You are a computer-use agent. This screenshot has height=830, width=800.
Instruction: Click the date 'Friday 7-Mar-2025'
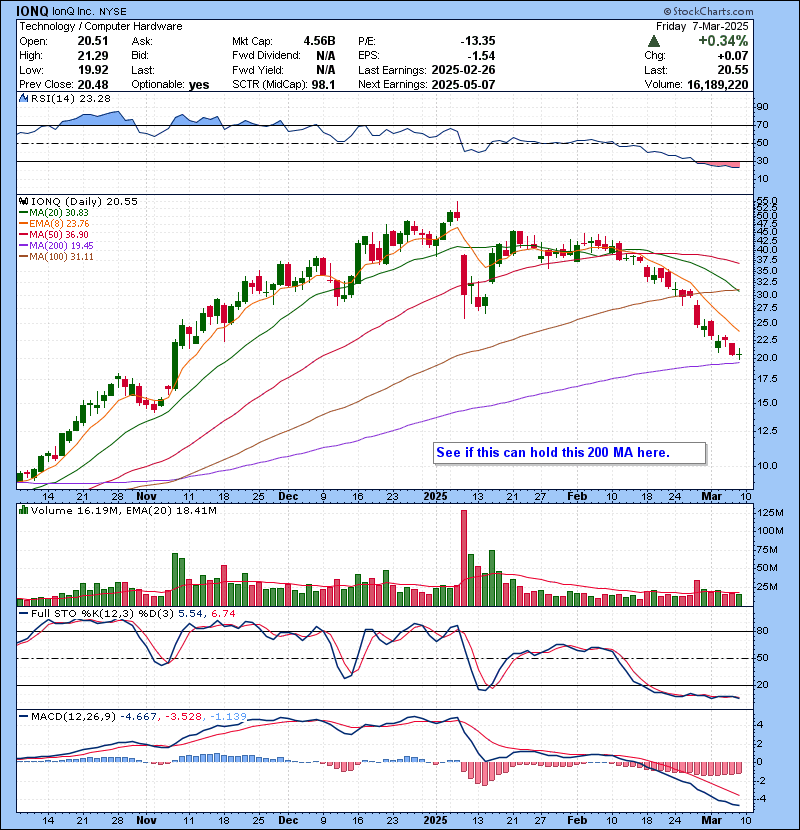(702, 26)
